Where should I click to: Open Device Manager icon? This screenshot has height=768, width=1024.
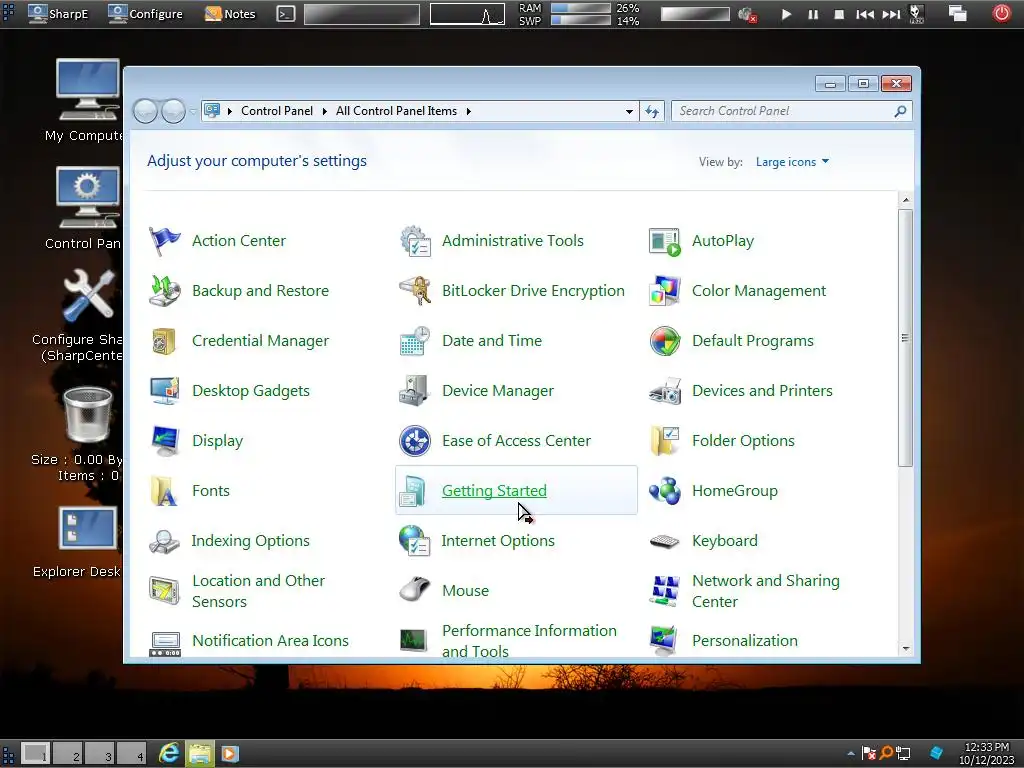click(x=415, y=391)
